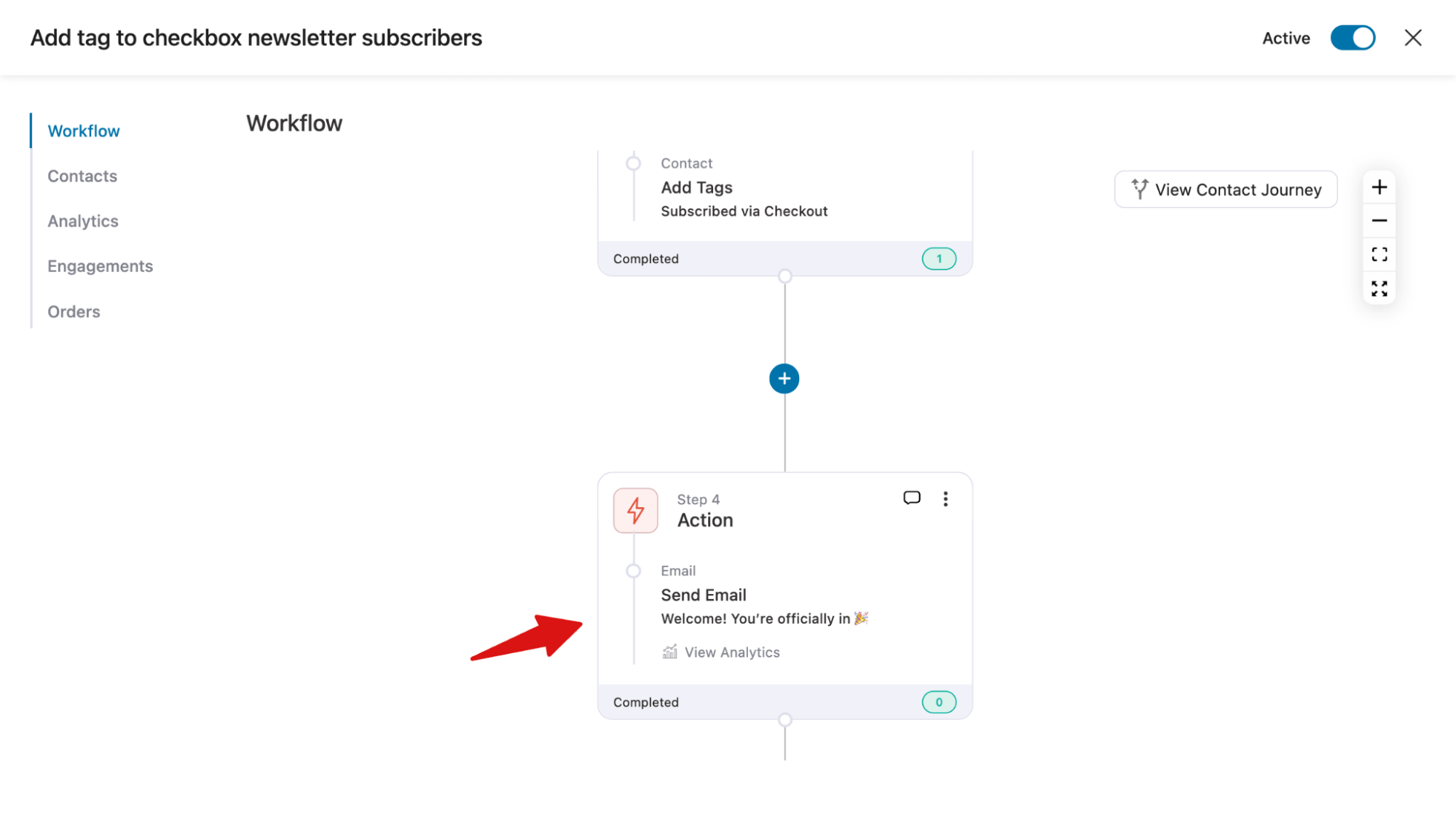Fit the workflow to the screen
This screenshot has height=833, width=1456.
1379,254
